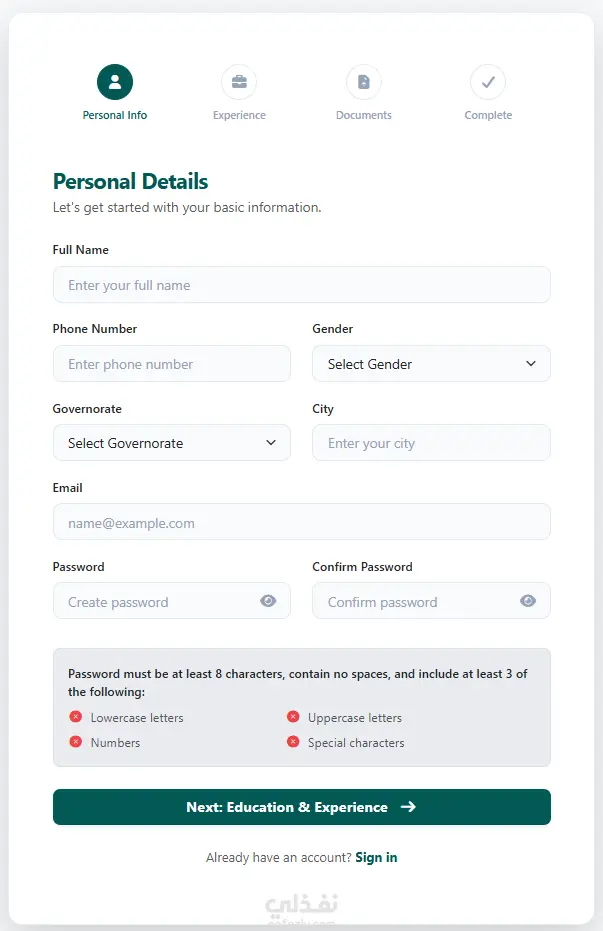Open the Select Gender dropdown
The image size is (603, 931).
pyautogui.click(x=431, y=363)
